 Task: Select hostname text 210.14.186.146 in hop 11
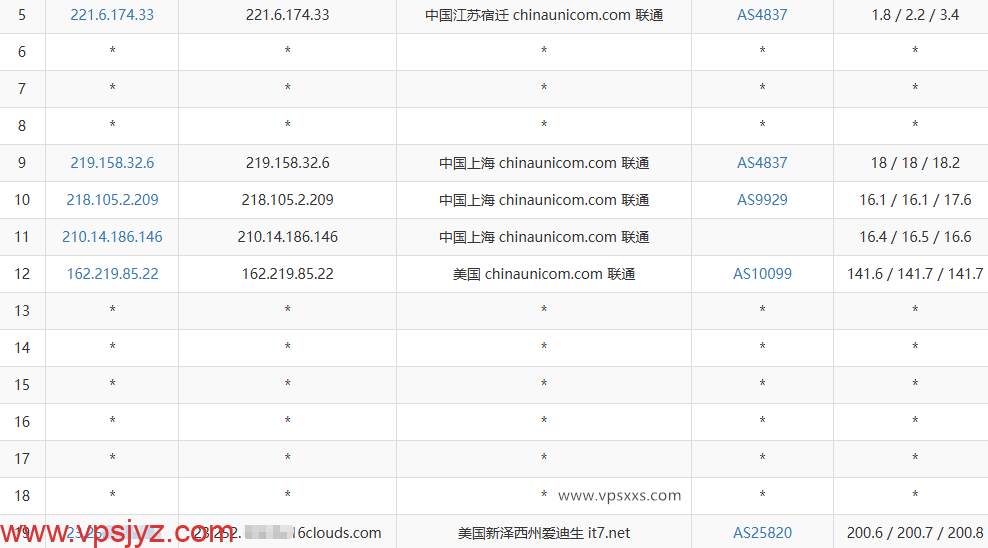click(287, 237)
